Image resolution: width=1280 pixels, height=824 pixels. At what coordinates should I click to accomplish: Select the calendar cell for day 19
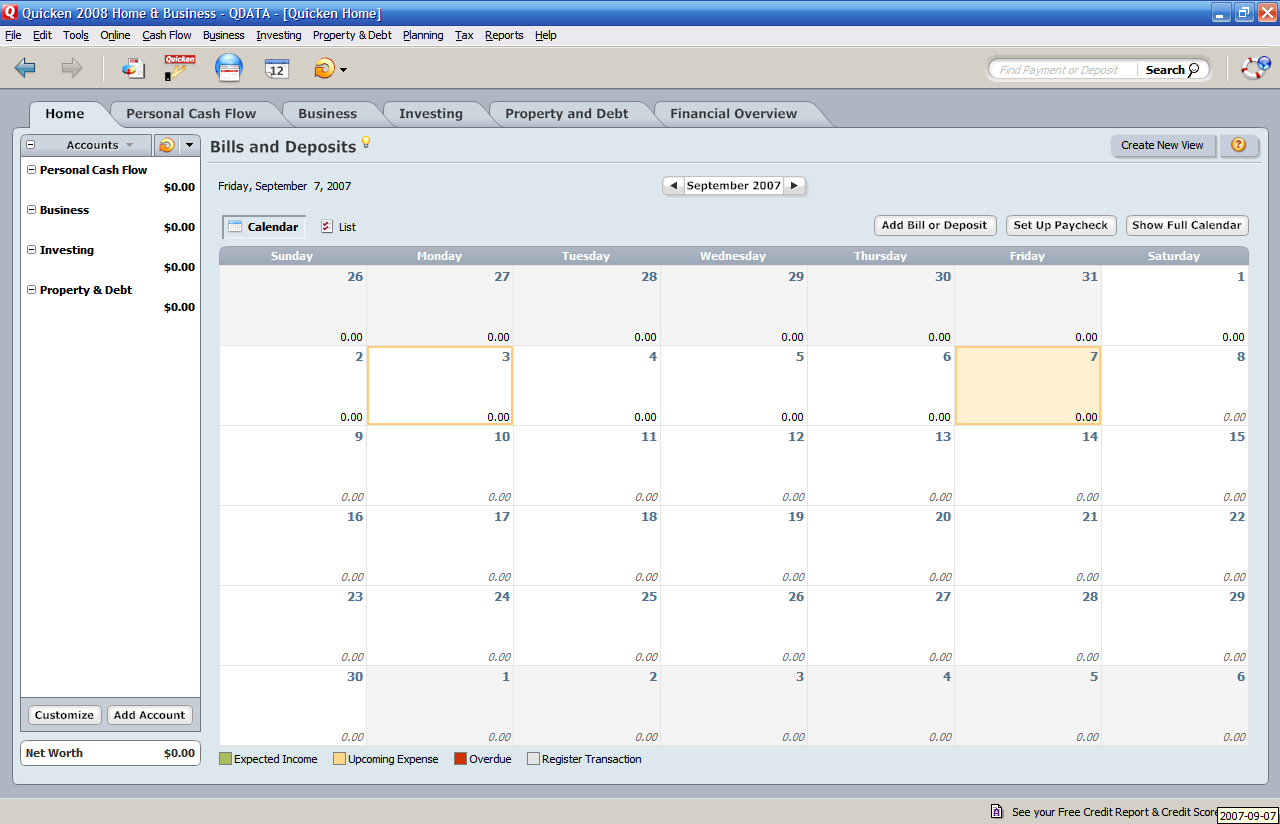pyautogui.click(x=734, y=546)
